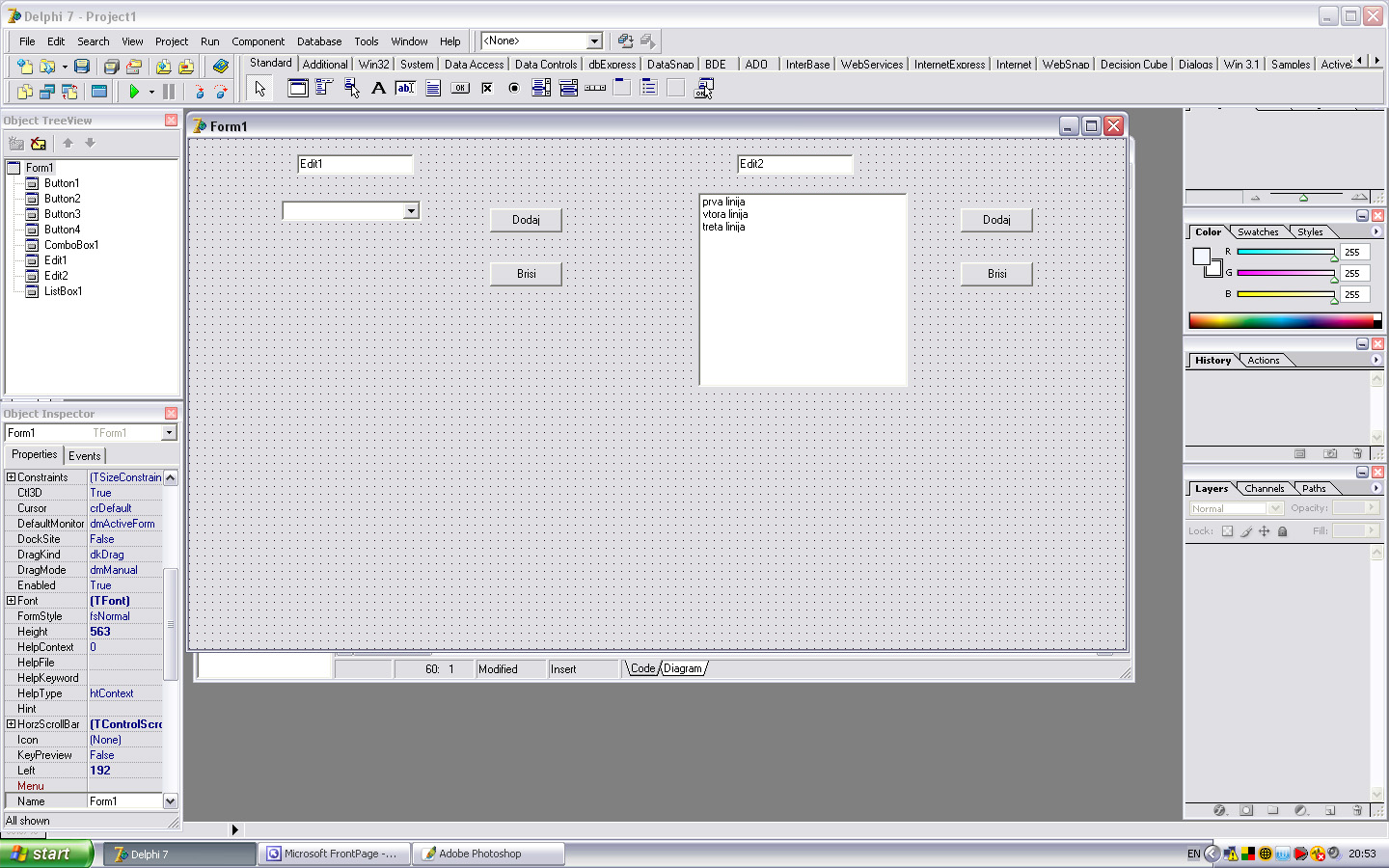Click the color spectrum ramp bar
The image size is (1389, 868).
pyautogui.click(x=1285, y=321)
